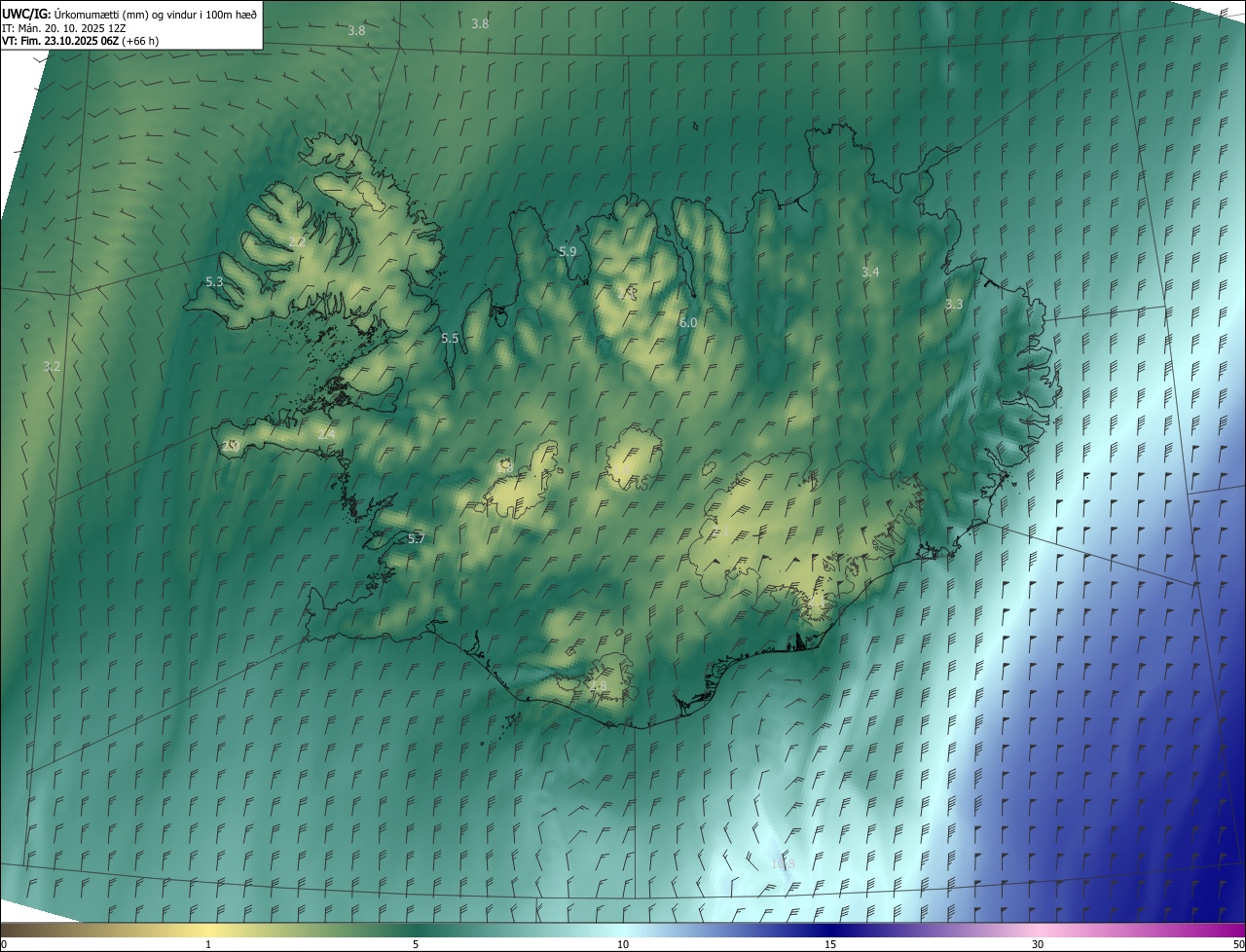Click the 3.3 value label on the map
Image resolution: width=1246 pixels, height=952 pixels.
(954, 304)
